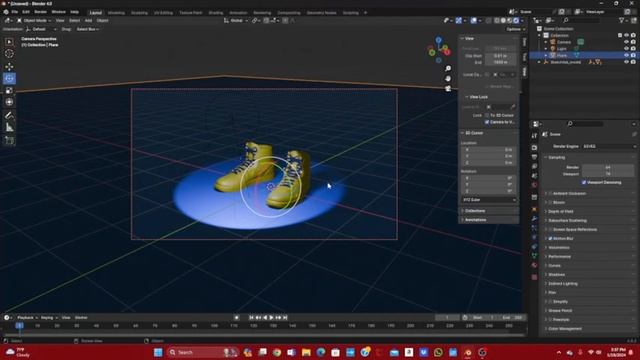Toggle camera view with viewport camera icon
The height and width of the screenshot is (360, 640).
pyautogui.click(x=448, y=88)
